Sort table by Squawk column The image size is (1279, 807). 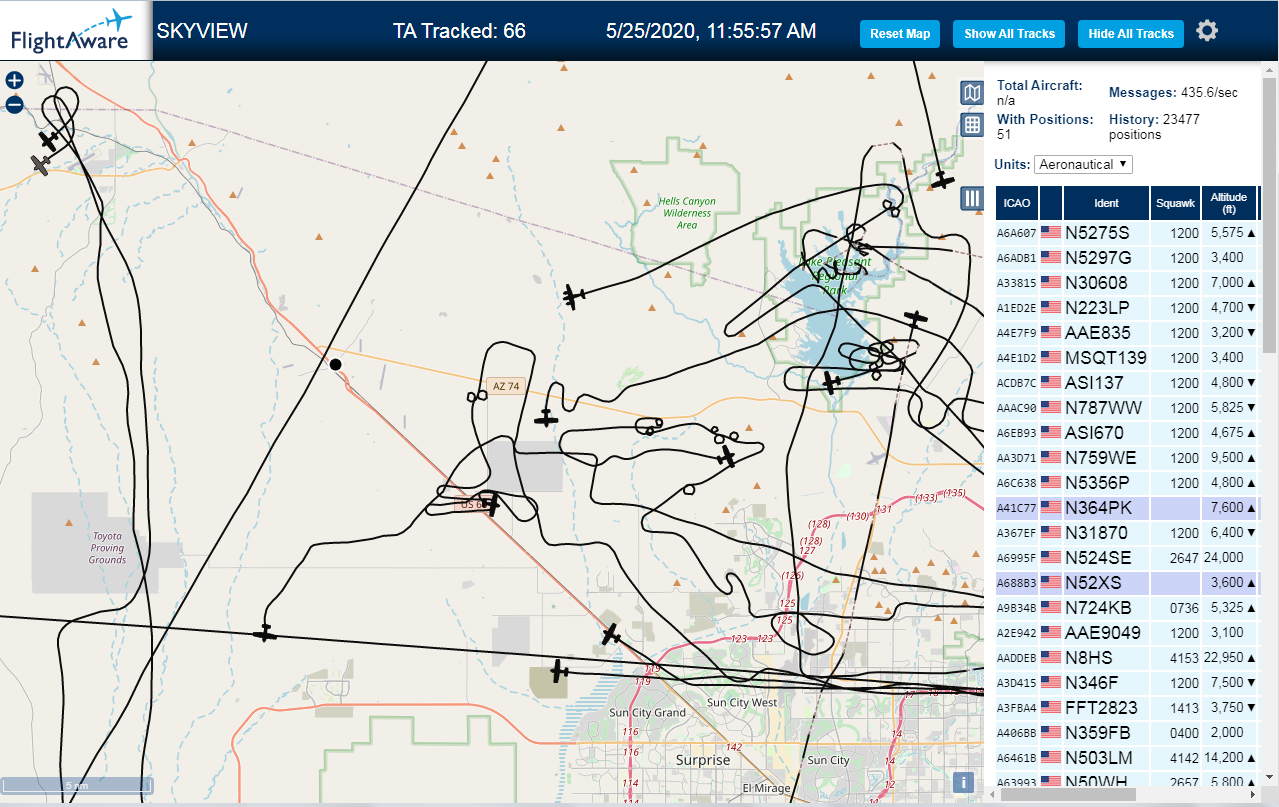click(x=1175, y=203)
